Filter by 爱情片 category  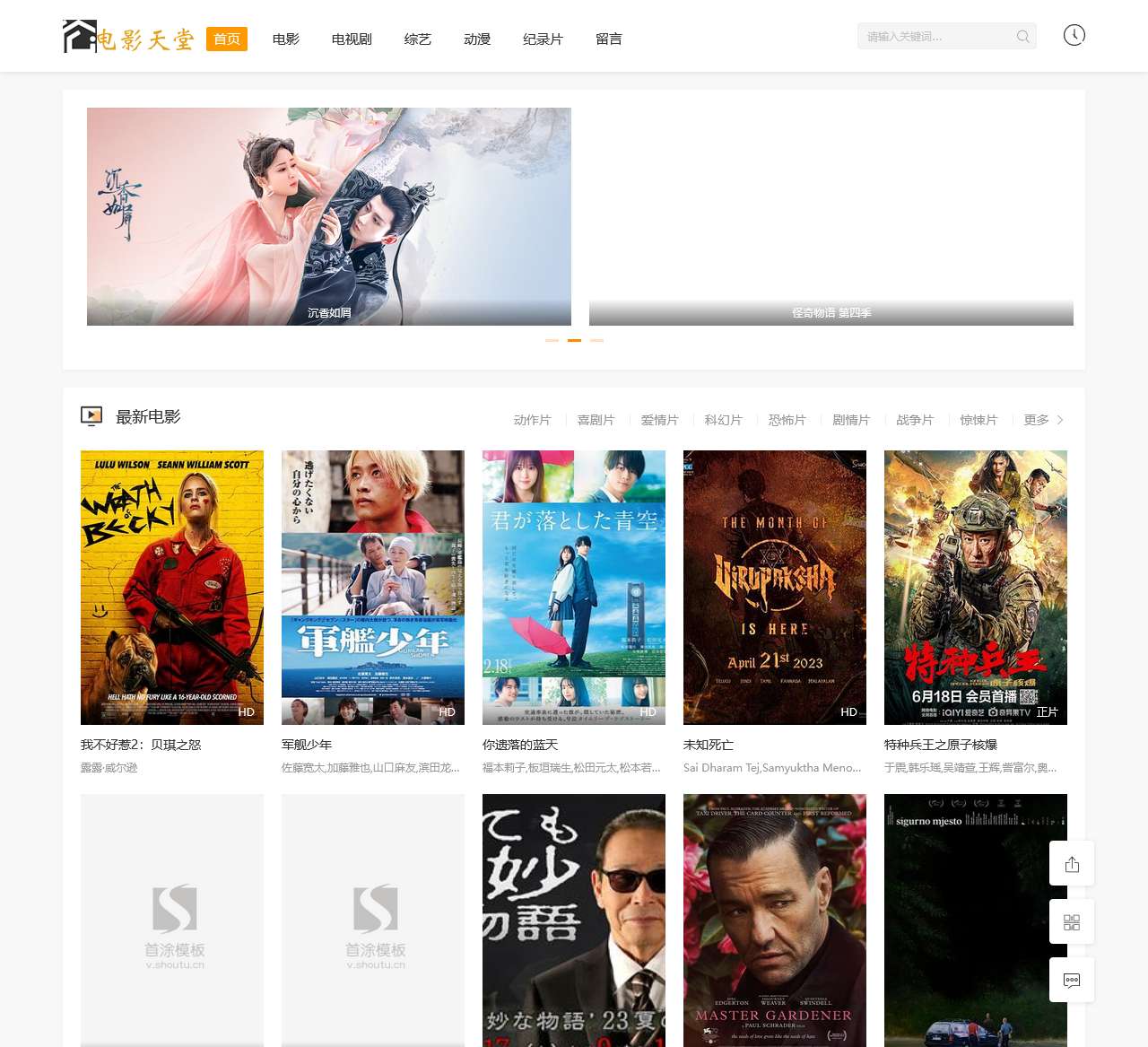659,420
